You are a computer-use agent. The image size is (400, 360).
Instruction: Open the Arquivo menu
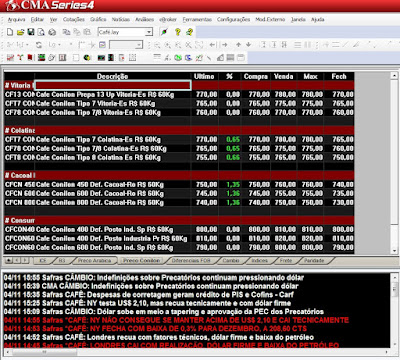[x=16, y=19]
